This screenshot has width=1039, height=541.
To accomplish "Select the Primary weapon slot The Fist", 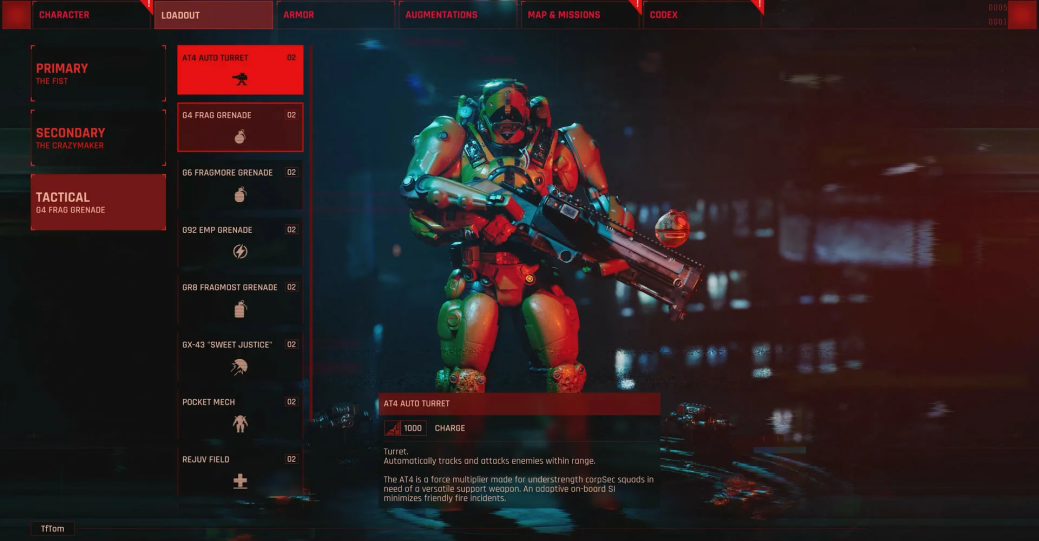I will coord(98,74).
